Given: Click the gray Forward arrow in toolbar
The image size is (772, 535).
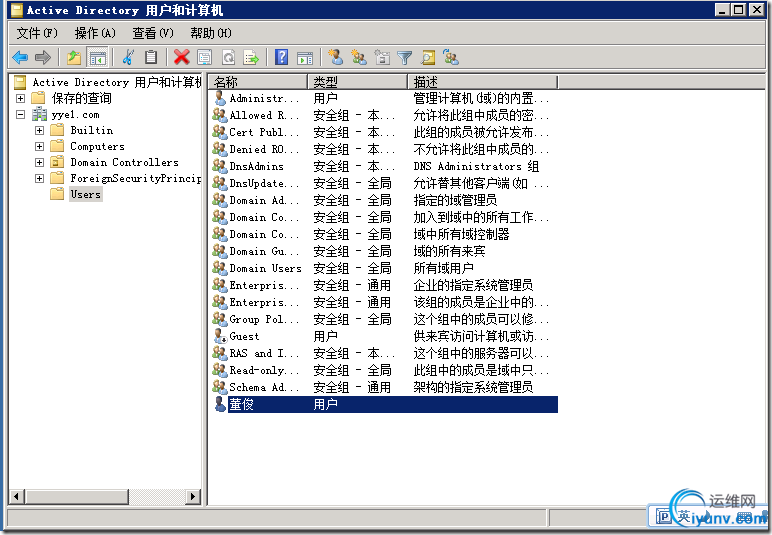Looking at the screenshot, I should 43,58.
